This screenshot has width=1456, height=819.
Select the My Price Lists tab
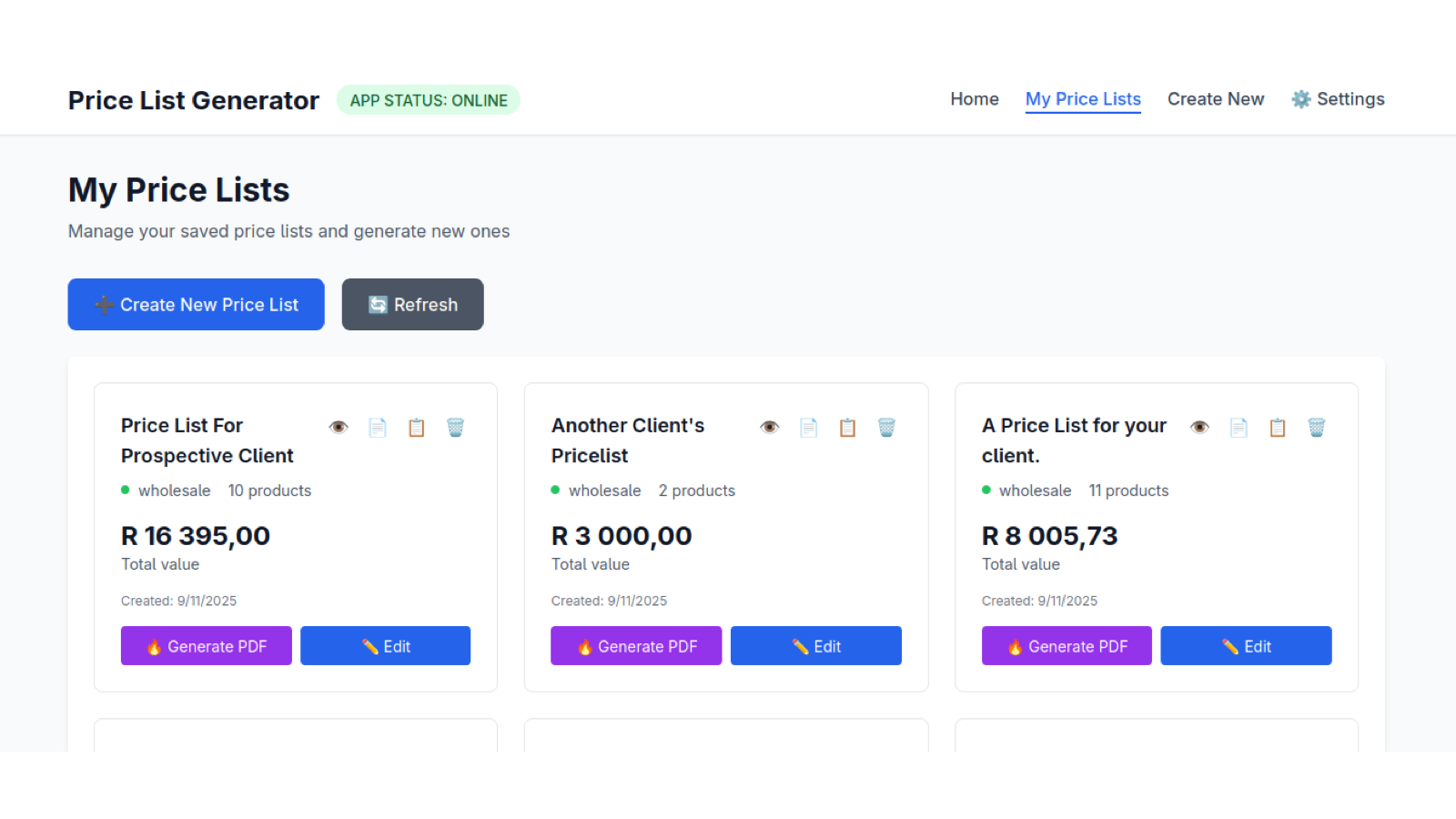(1083, 99)
